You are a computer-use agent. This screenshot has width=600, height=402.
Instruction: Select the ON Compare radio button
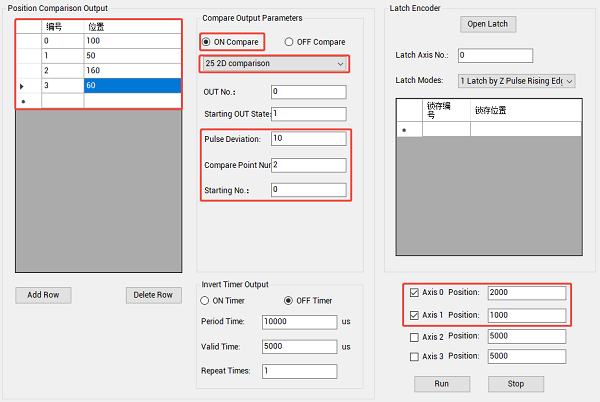pos(207,42)
